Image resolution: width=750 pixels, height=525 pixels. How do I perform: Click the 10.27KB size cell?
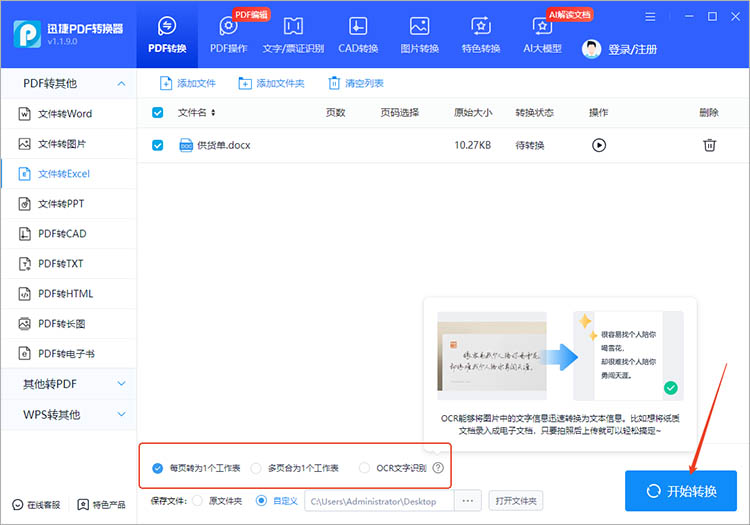pos(473,145)
